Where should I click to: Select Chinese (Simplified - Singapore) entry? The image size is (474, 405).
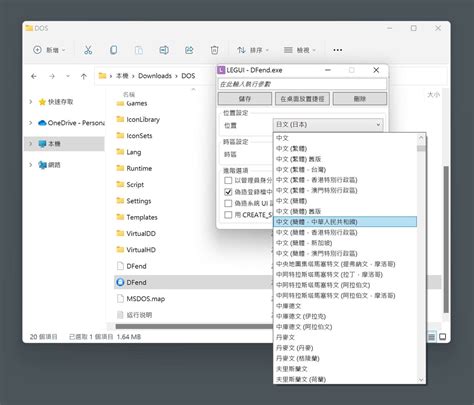pyautogui.click(x=345, y=243)
